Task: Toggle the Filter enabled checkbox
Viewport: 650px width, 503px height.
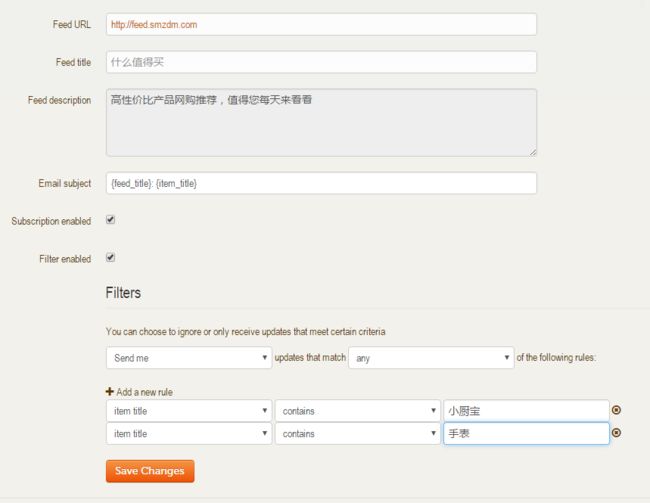Action: coord(110,258)
